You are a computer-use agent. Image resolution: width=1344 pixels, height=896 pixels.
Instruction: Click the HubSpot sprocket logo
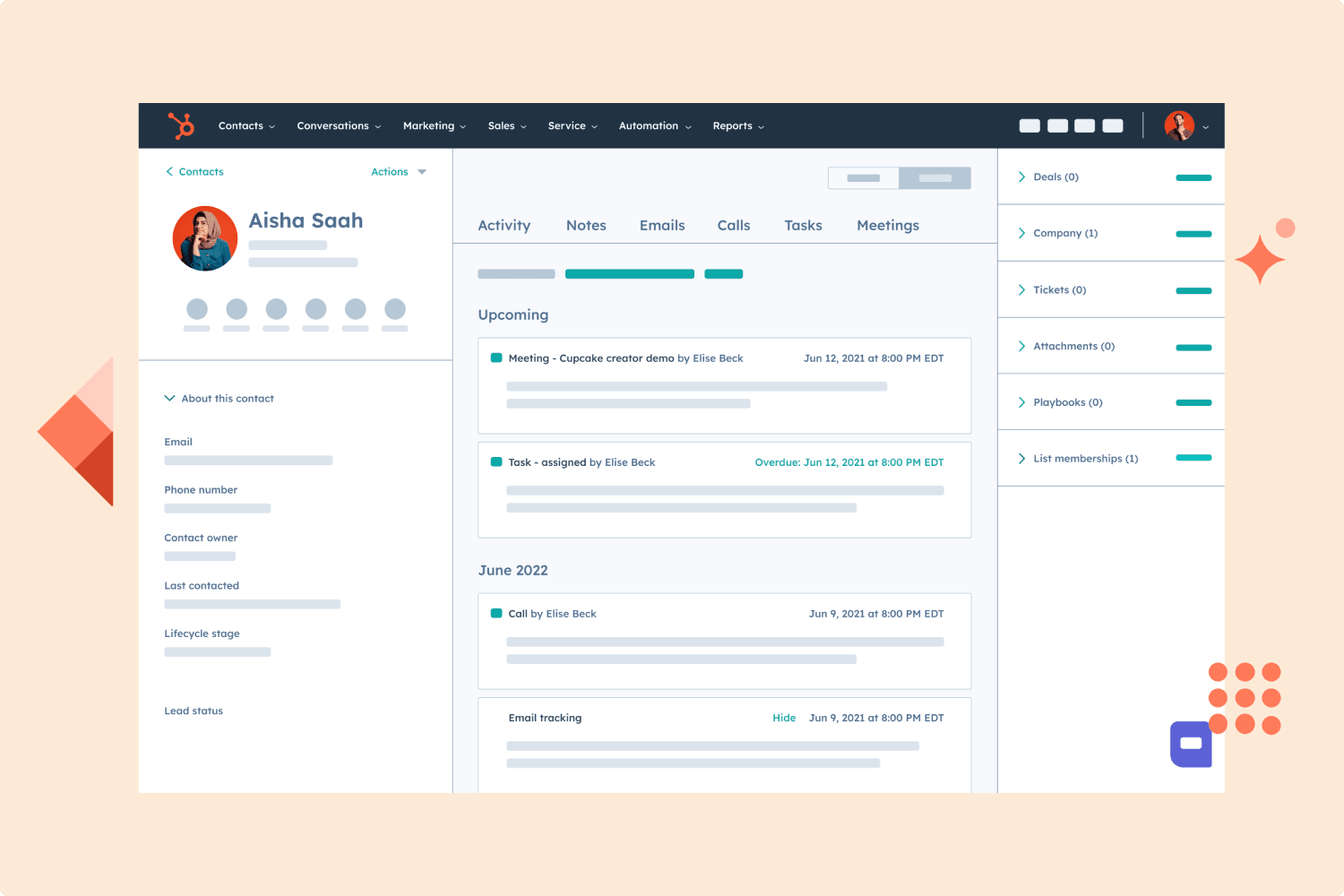(179, 125)
